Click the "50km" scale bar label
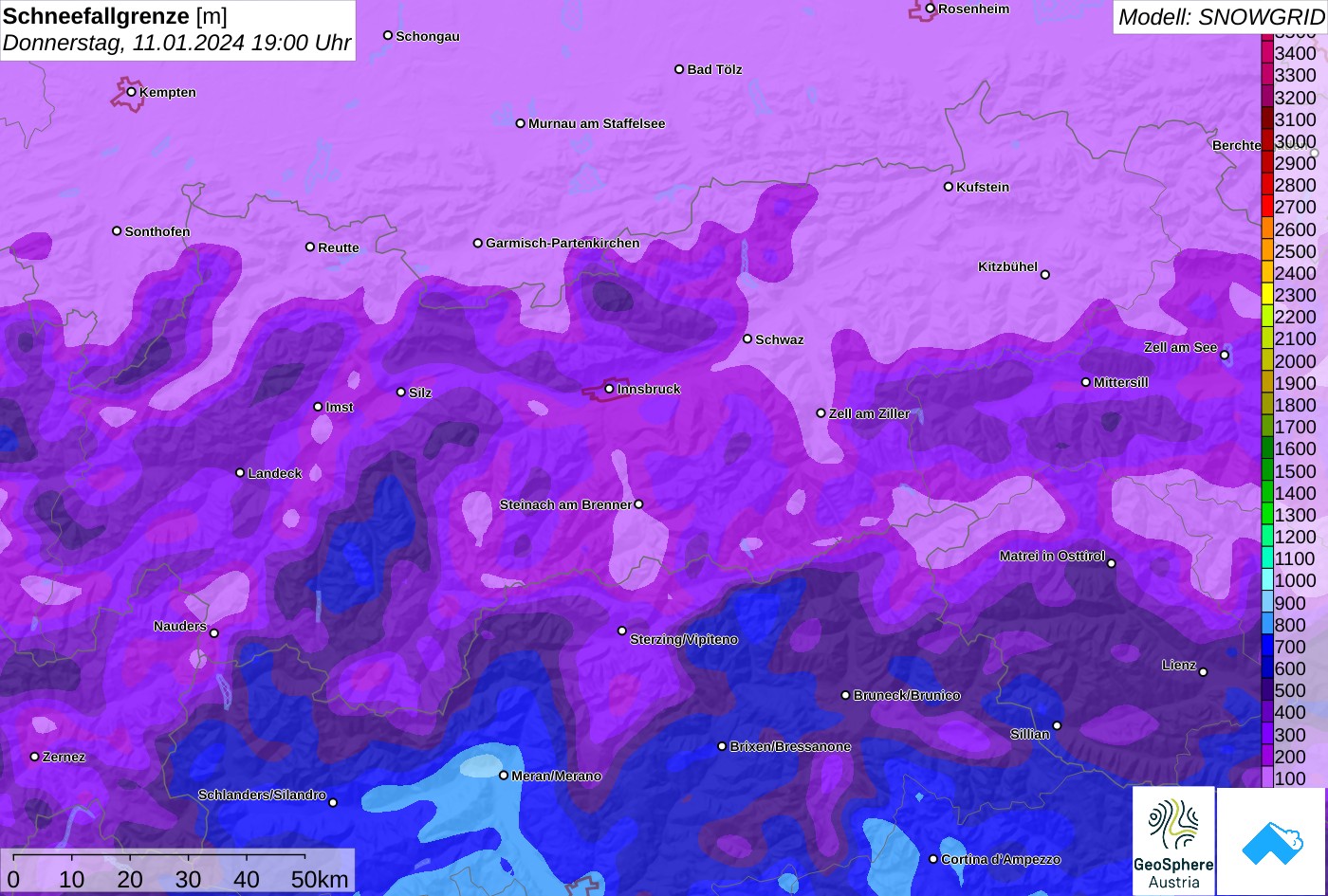Screen dimensions: 1328x896 pyautogui.click(x=320, y=879)
